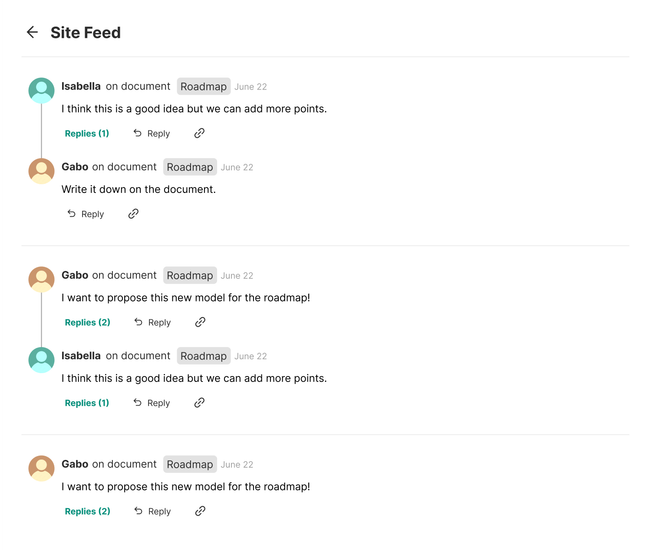Copy link icon on bottom Gabo comment
The height and width of the screenshot is (550, 650).
[x=200, y=511]
